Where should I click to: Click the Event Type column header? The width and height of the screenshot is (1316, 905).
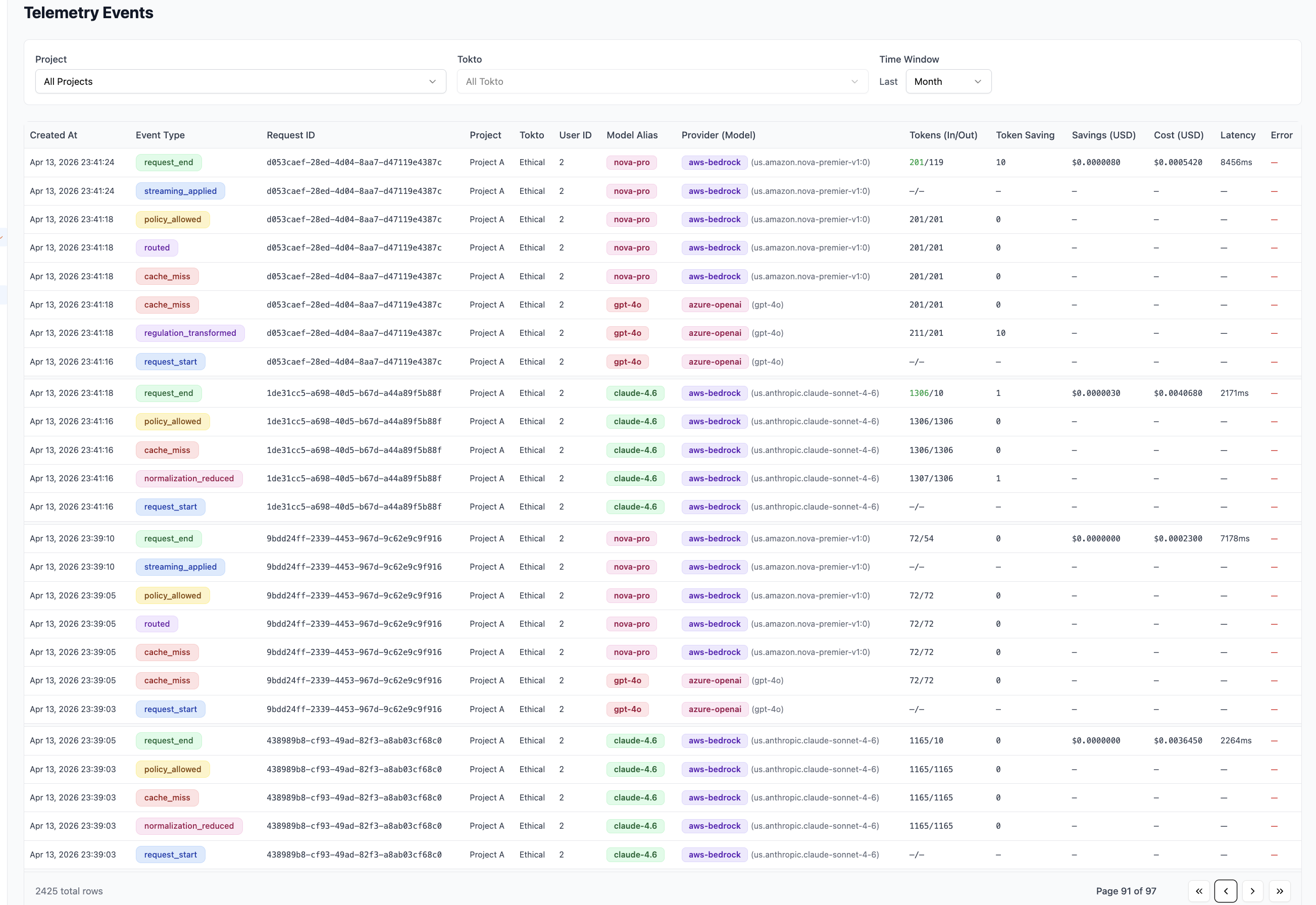point(160,135)
